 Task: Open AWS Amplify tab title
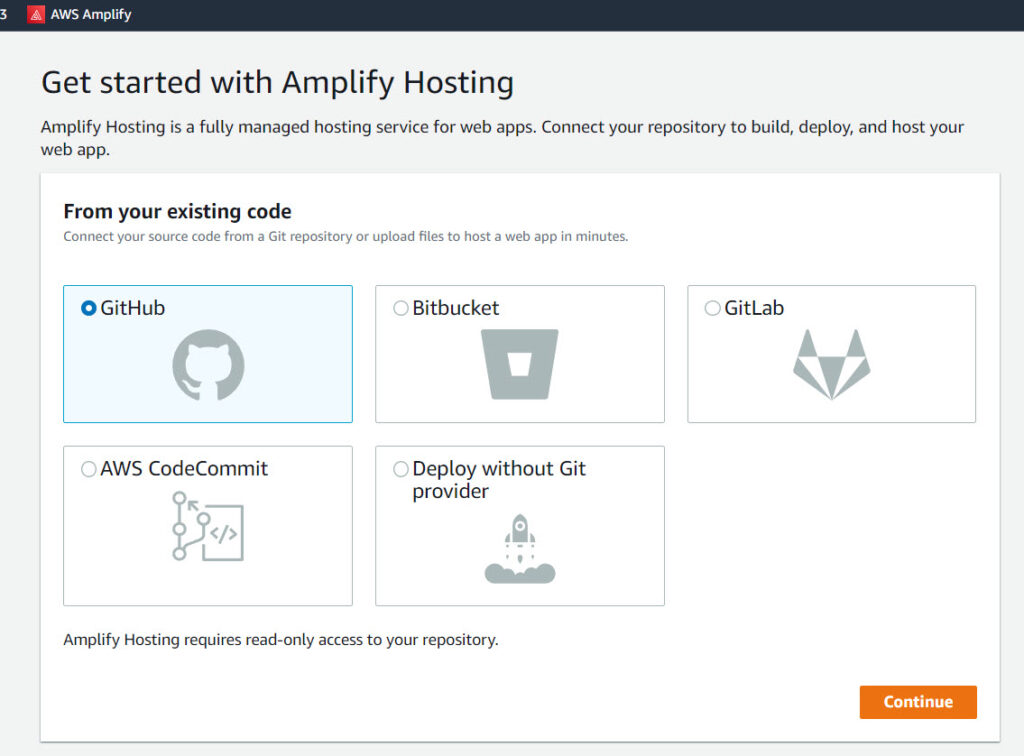pos(91,14)
